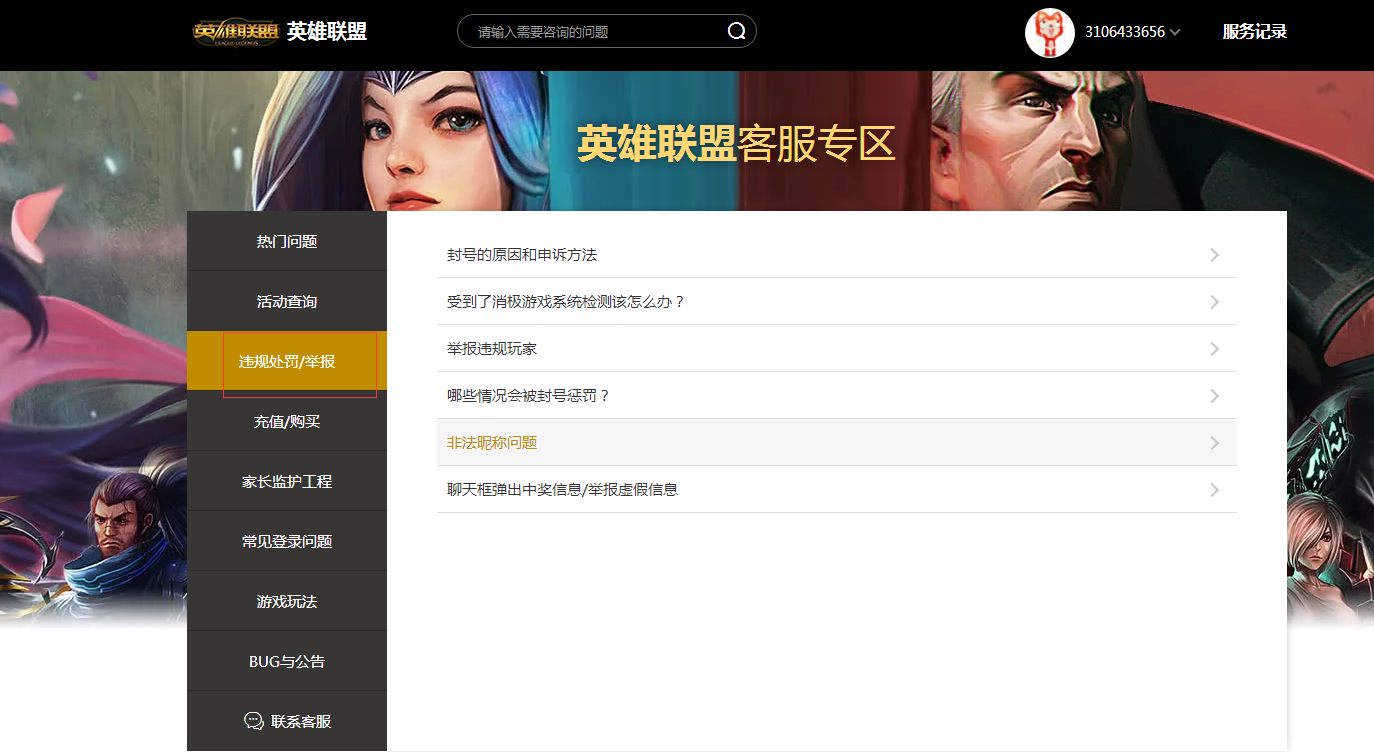Click the chat bubble icon beside 联系客服
The height and width of the screenshot is (752, 1374).
click(254, 721)
